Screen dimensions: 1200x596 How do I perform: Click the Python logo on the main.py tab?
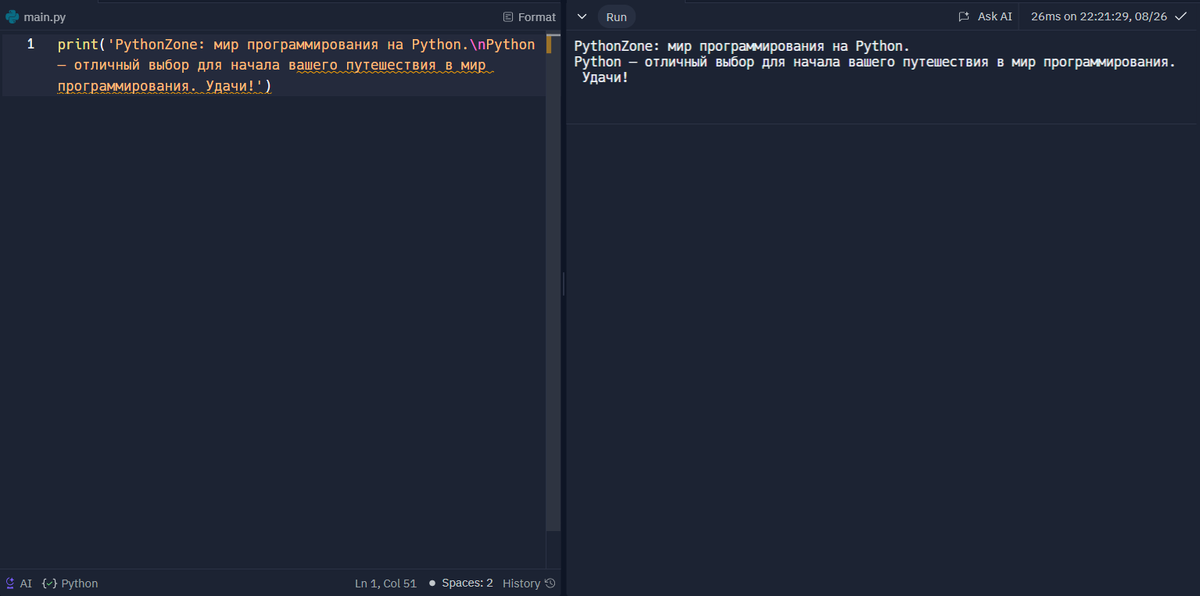point(14,16)
